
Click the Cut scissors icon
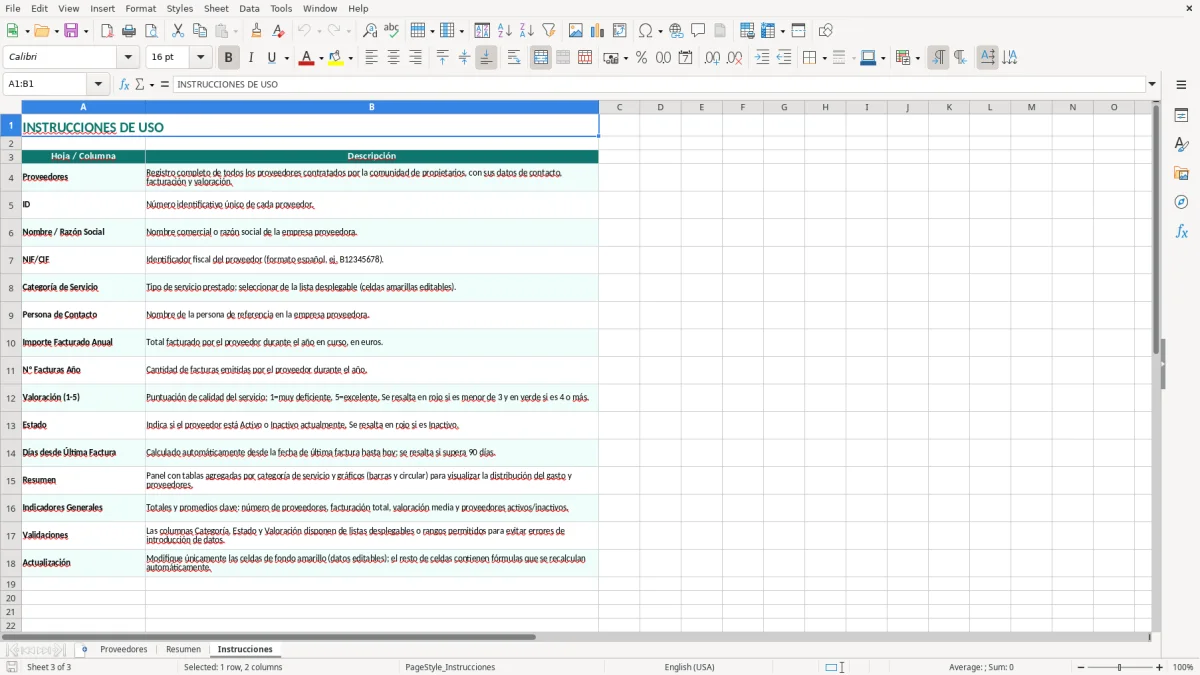[178, 31]
